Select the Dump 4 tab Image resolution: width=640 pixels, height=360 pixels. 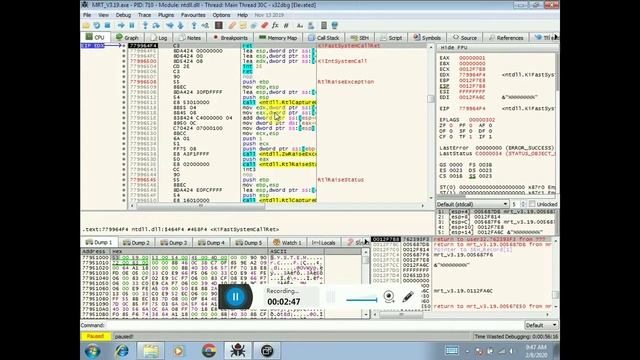click(211, 242)
